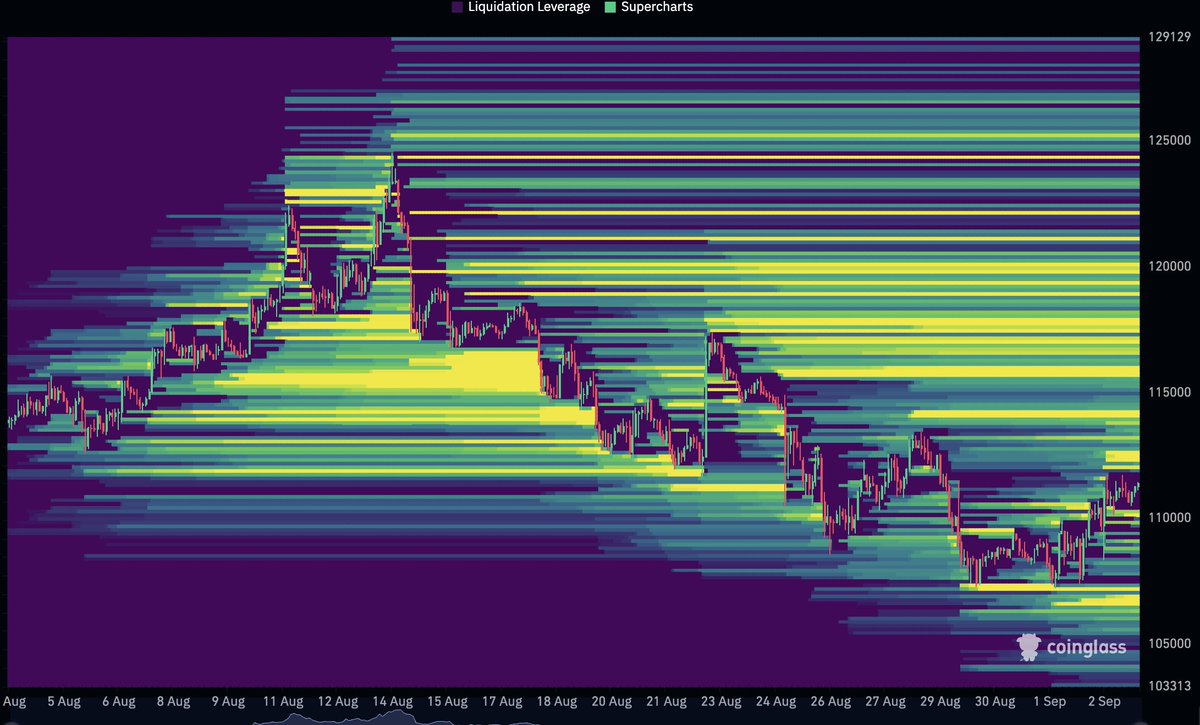
Task: Click the 8 Aug date label
Action: (x=173, y=701)
